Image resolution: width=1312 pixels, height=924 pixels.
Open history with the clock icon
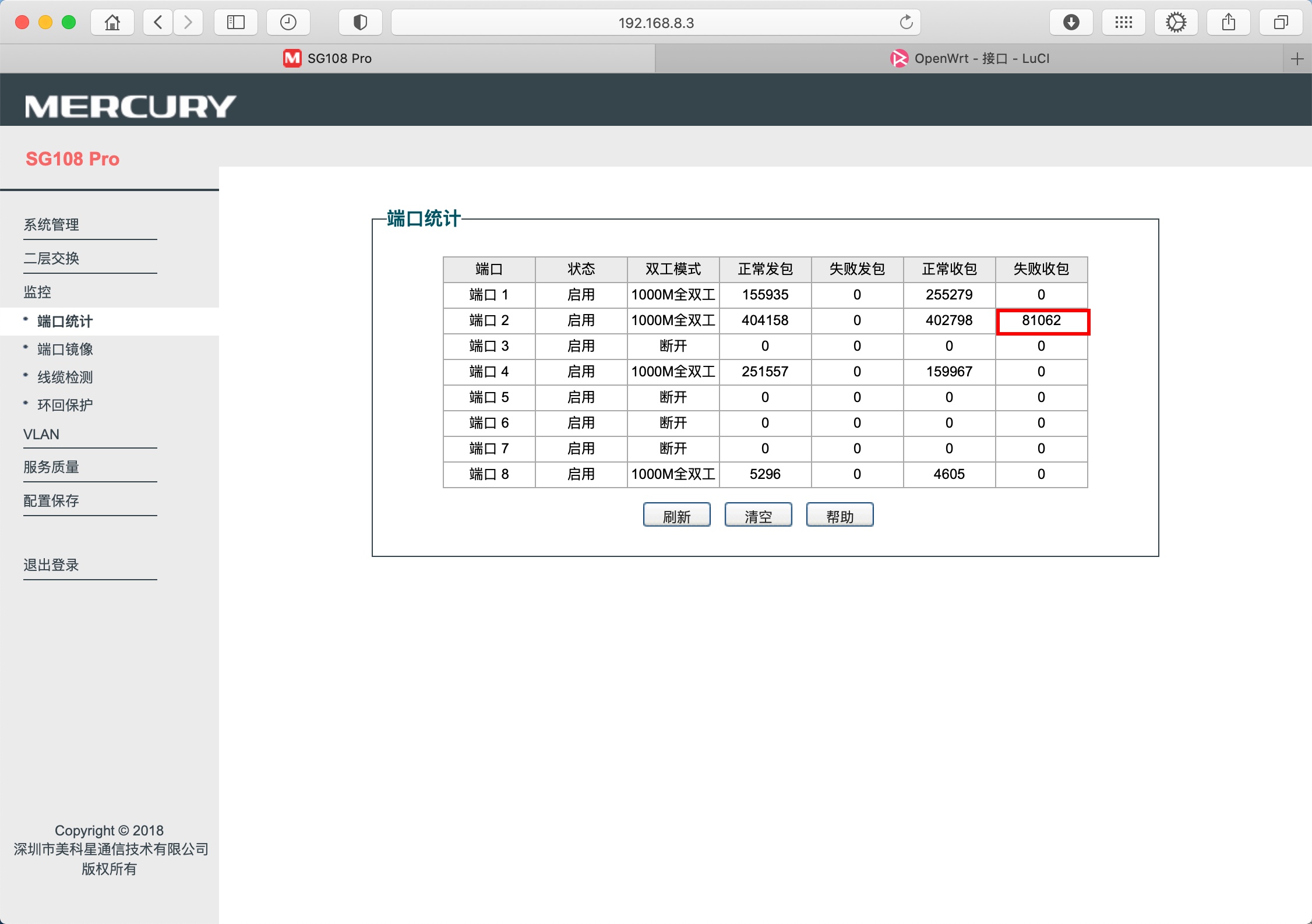tap(288, 22)
